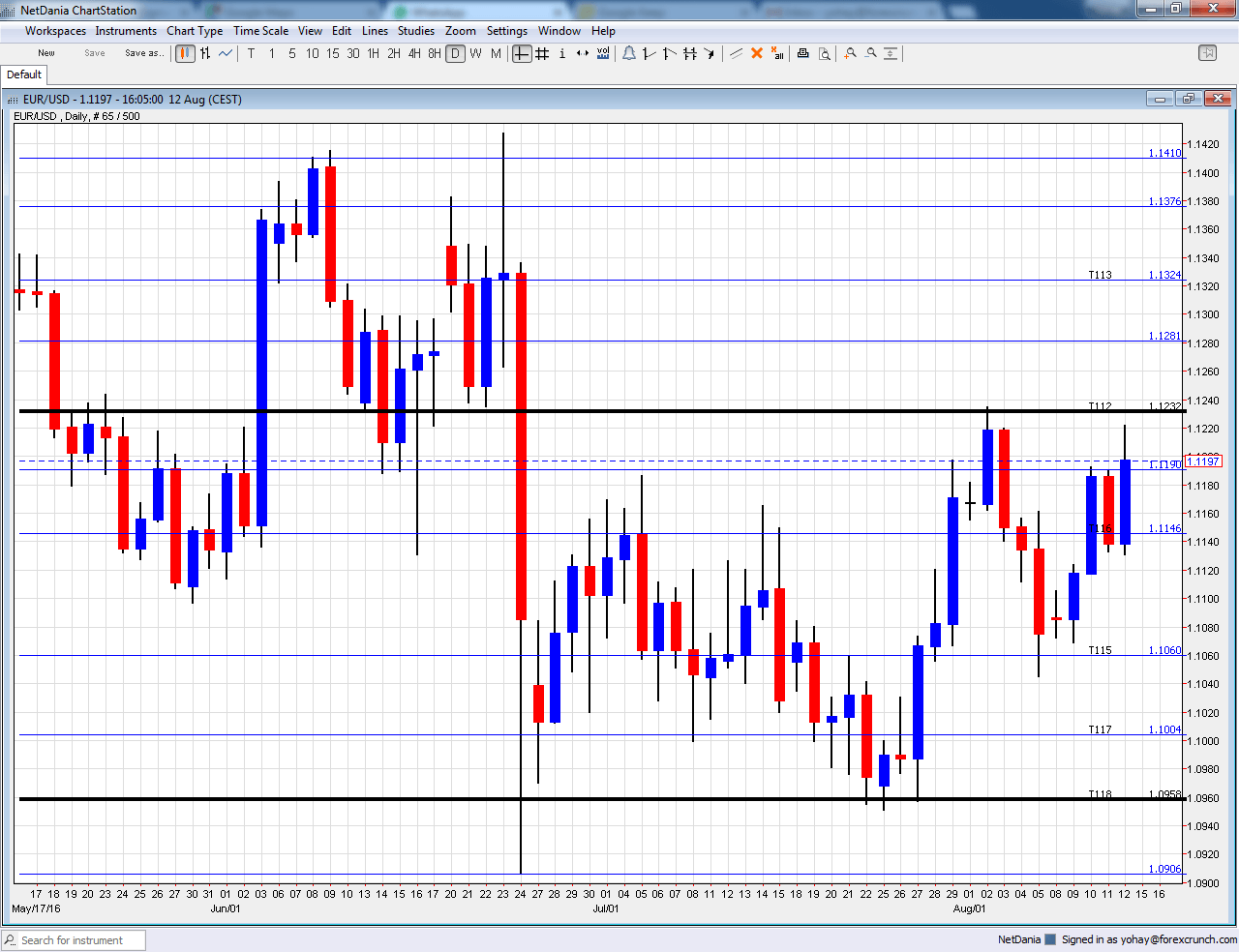Toggle the crosshair cursor tool
Image resolution: width=1239 pixels, height=952 pixels.
point(522,53)
